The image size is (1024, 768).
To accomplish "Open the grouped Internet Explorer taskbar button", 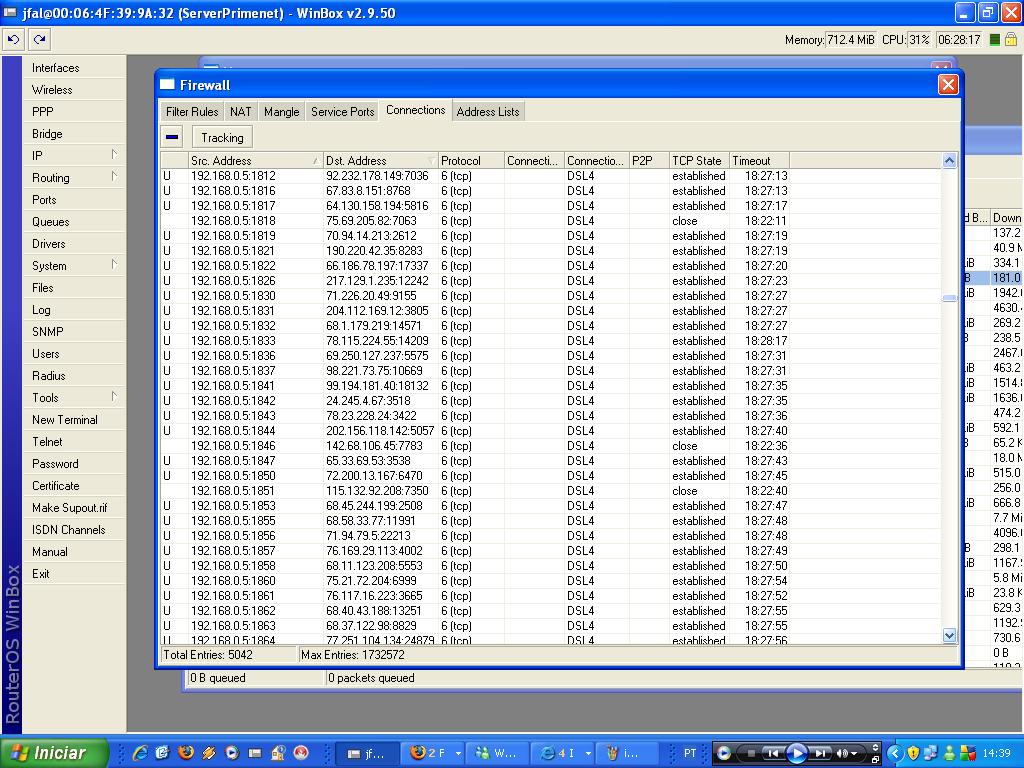I will pyautogui.click(x=562, y=753).
